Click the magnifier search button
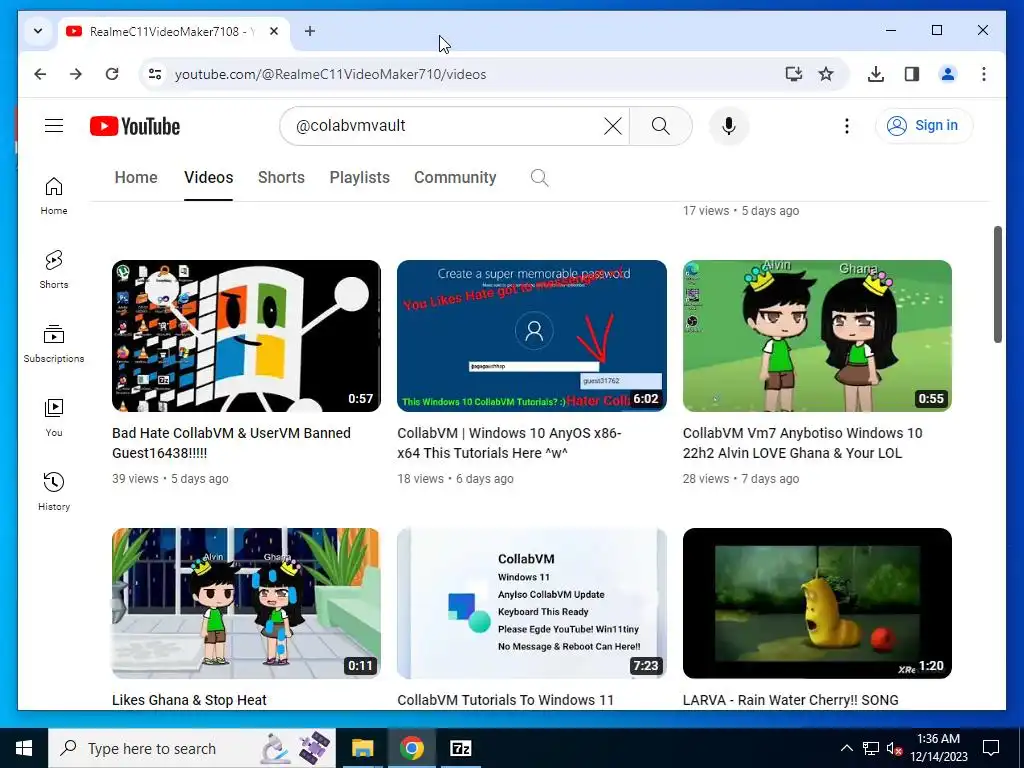 (x=660, y=125)
